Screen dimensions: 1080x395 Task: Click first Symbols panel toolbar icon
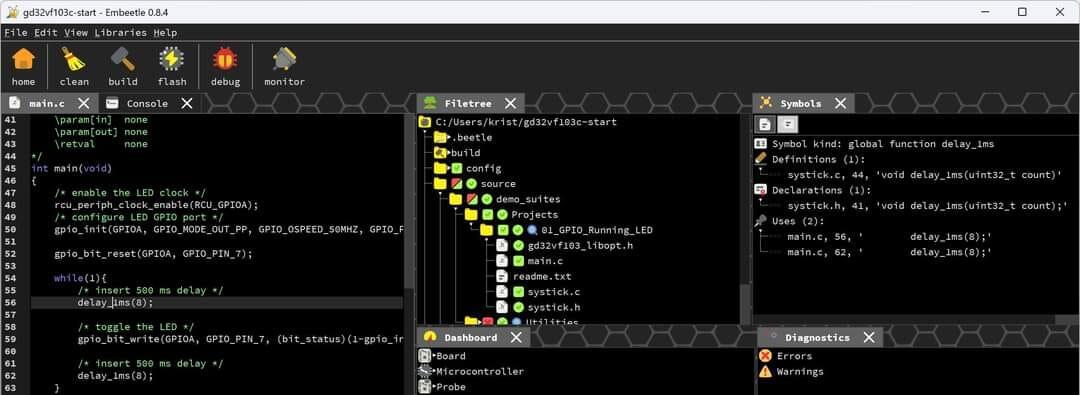[765, 124]
